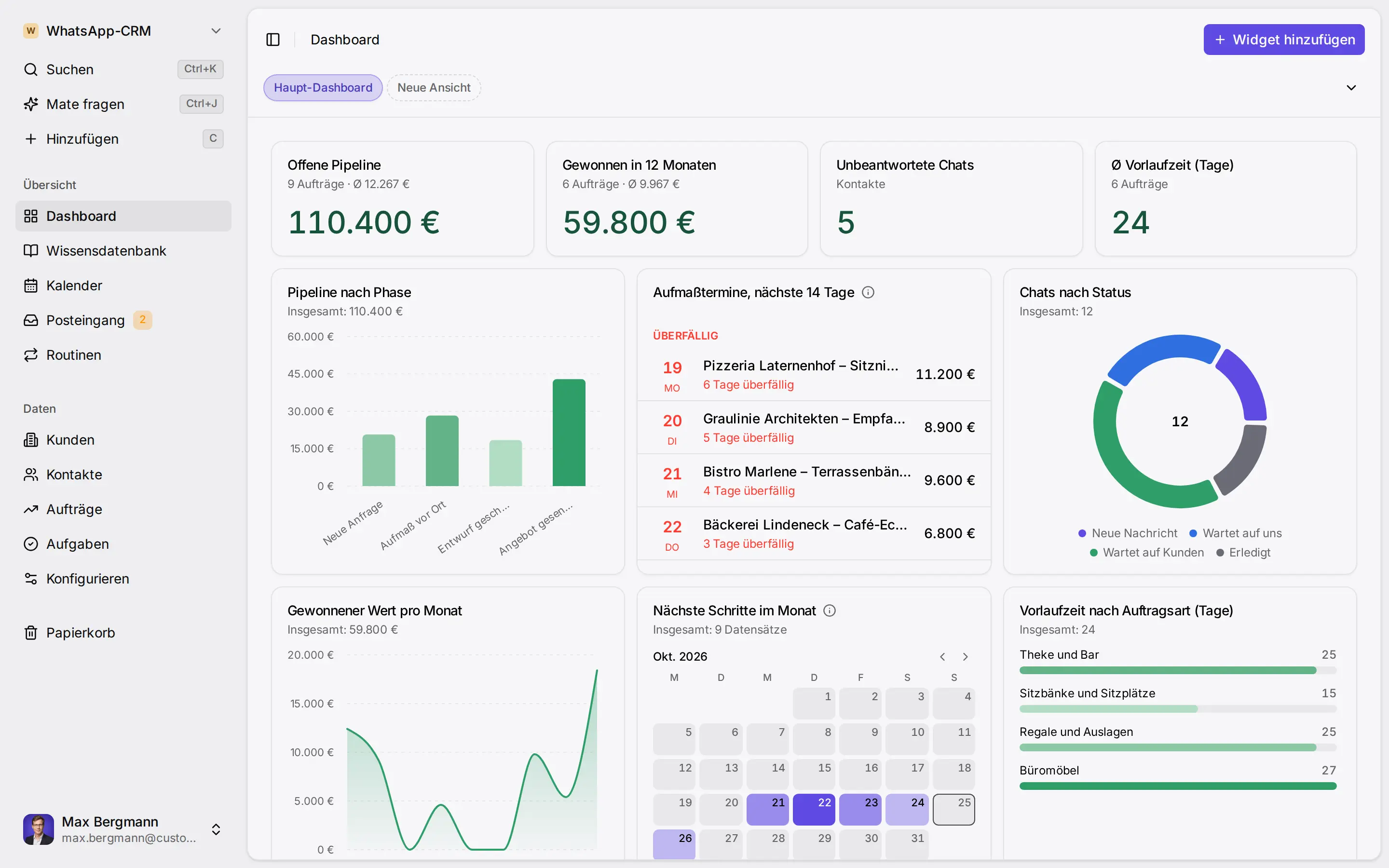Select day 25 in the October calendar
1389x868 pixels.
[x=953, y=810]
